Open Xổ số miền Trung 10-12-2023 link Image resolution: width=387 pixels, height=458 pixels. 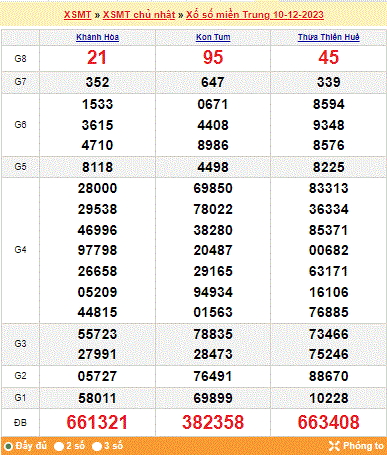tap(255, 15)
